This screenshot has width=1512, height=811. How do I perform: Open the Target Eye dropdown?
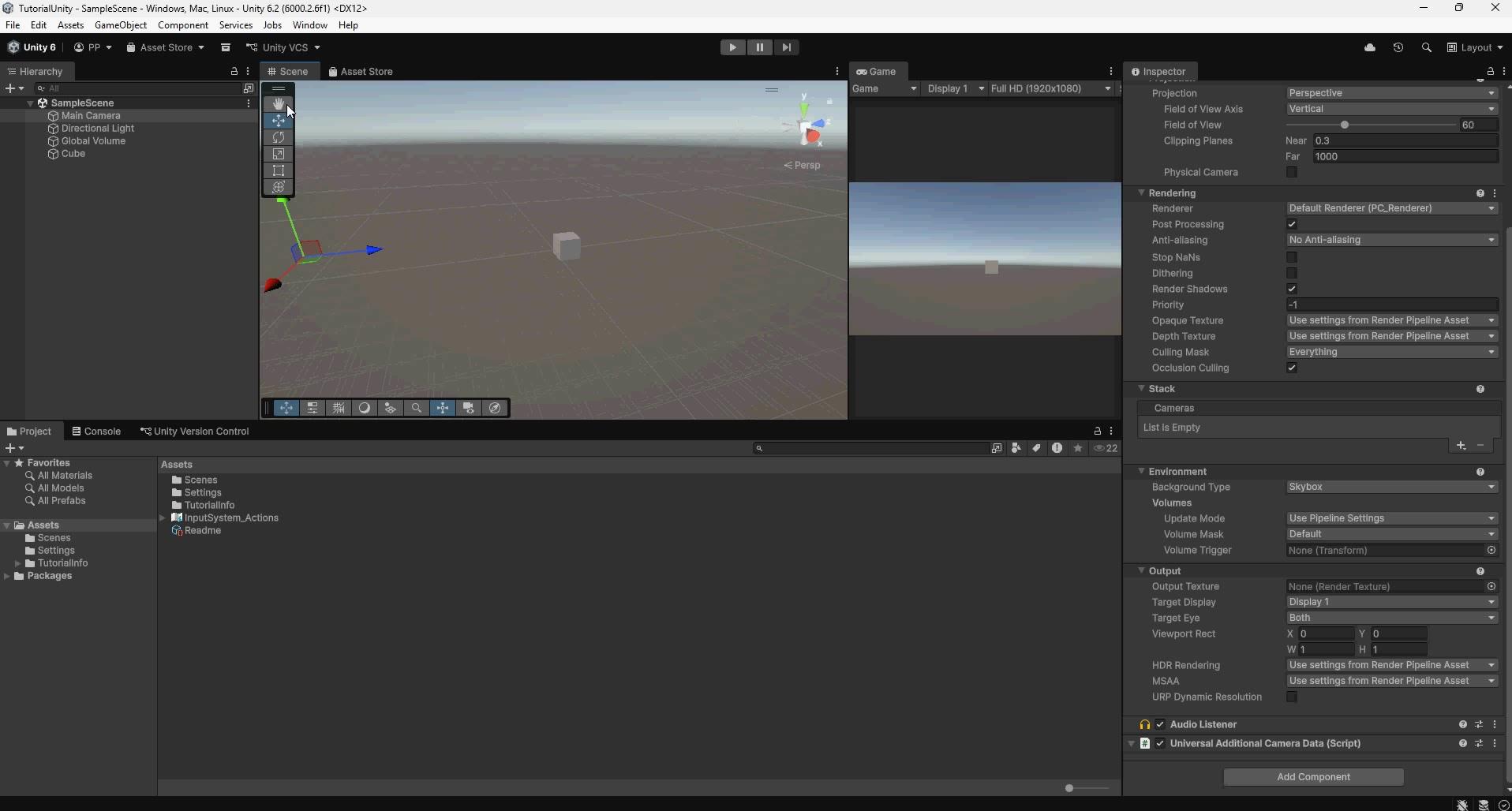(x=1392, y=618)
